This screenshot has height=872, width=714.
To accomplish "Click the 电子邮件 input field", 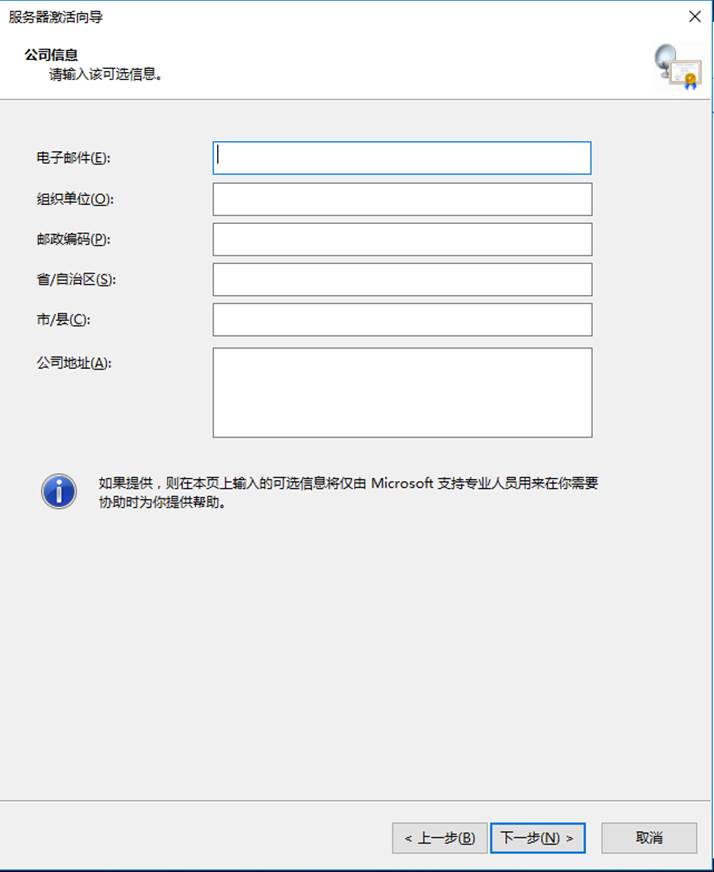I will [x=401, y=158].
